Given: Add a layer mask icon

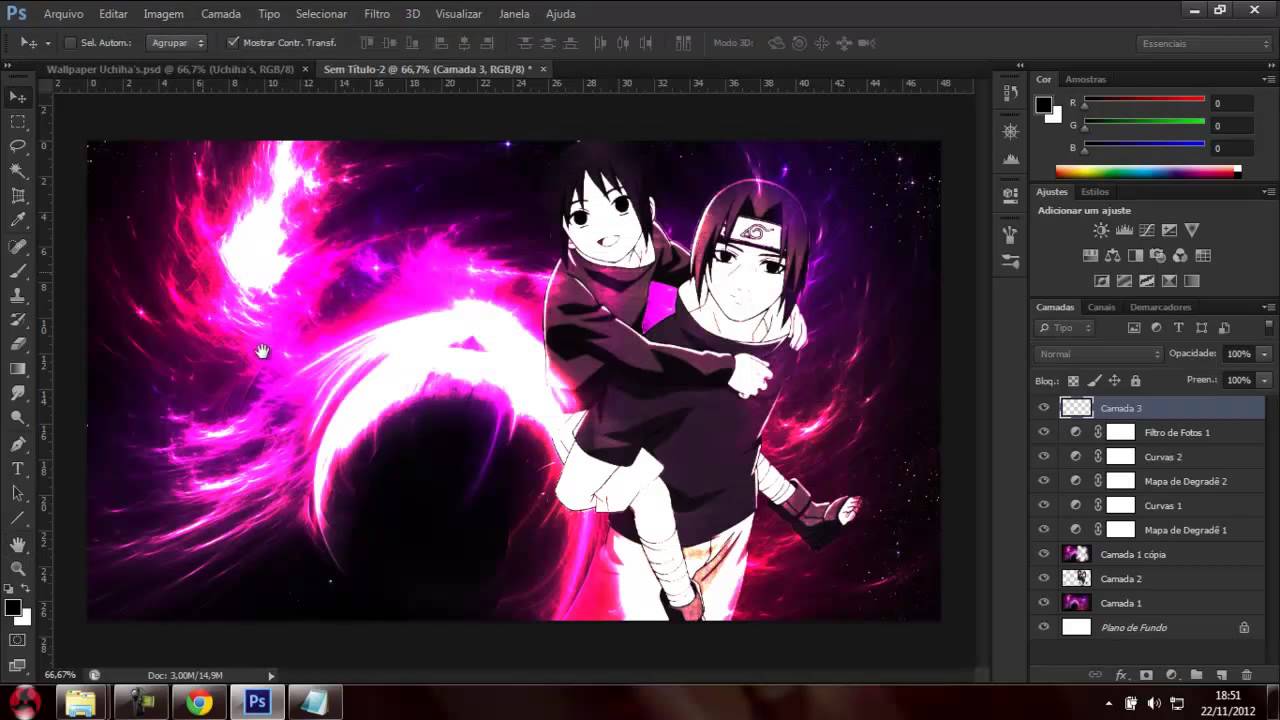Looking at the screenshot, I should tap(1146, 675).
